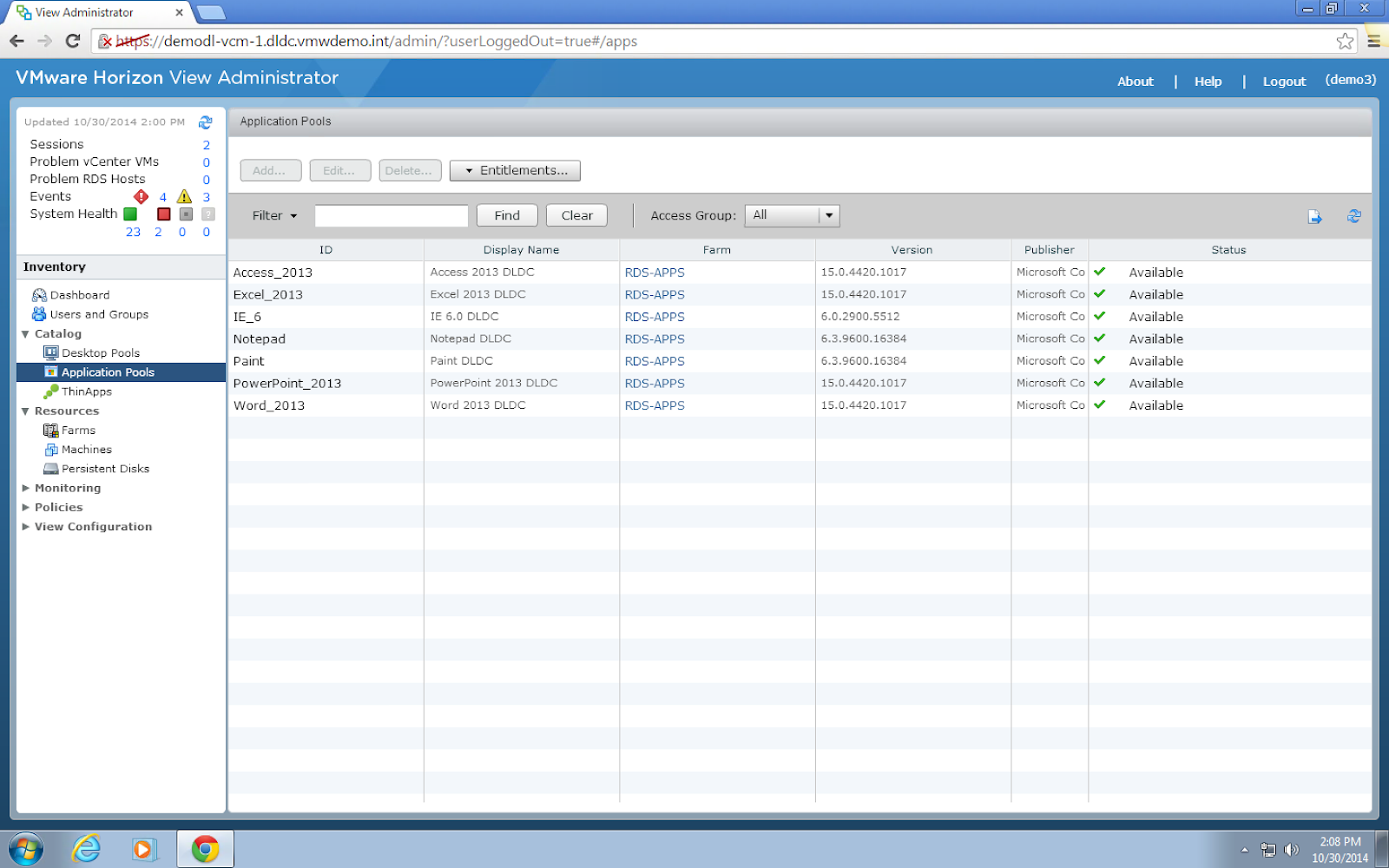Open the RDS-APPS farm for Paint
Viewport: 1389px width, 868px height.
655,361
